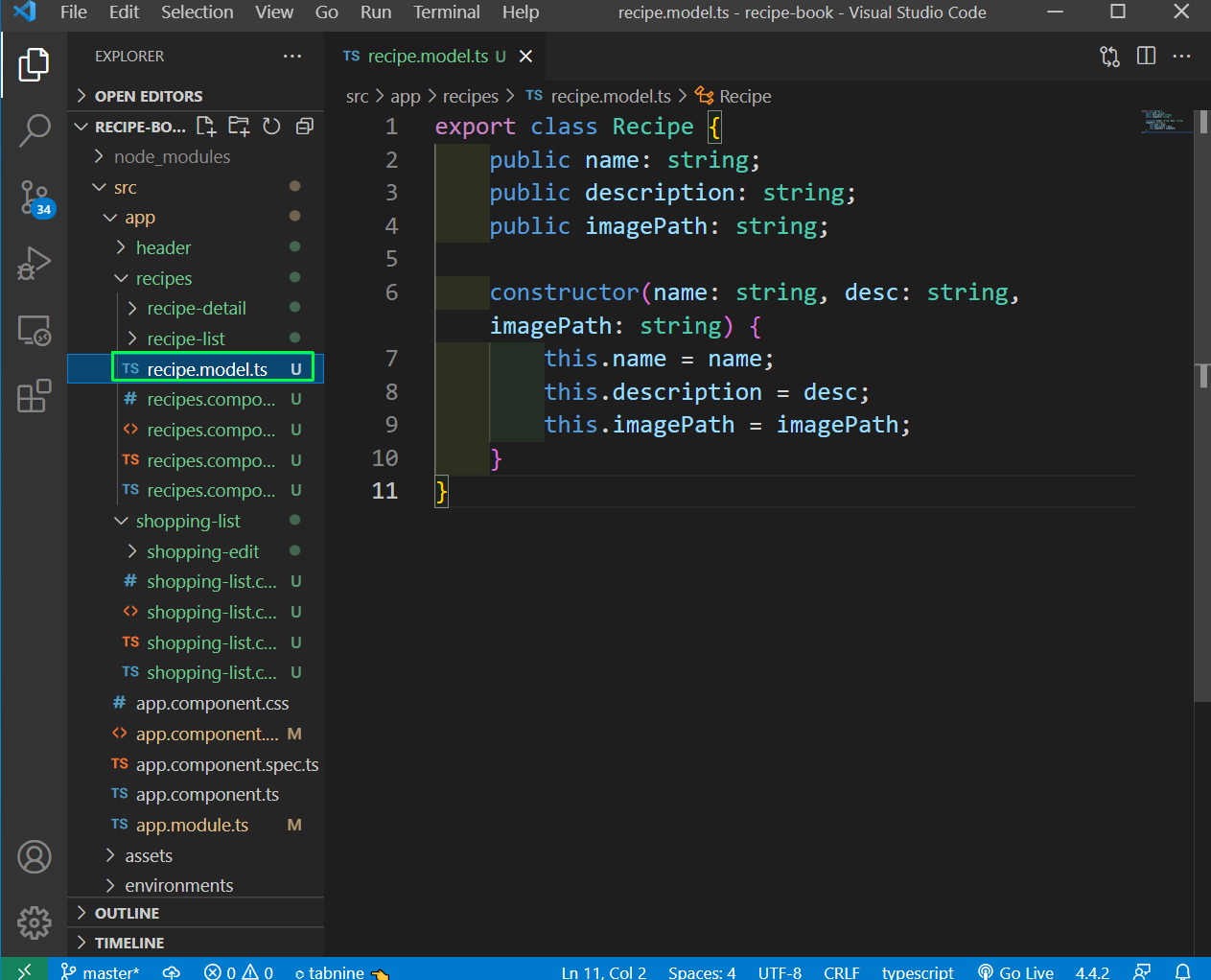1211x980 pixels.
Task: Change UTF-8 file encoding
Action: click(x=780, y=971)
